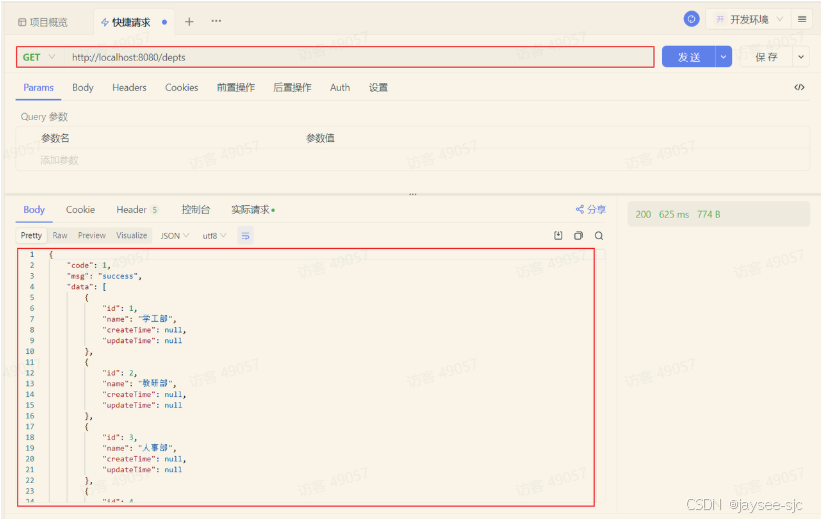Screen dimensions: 821x520
Task: Click the search response icon
Action: pos(599,236)
